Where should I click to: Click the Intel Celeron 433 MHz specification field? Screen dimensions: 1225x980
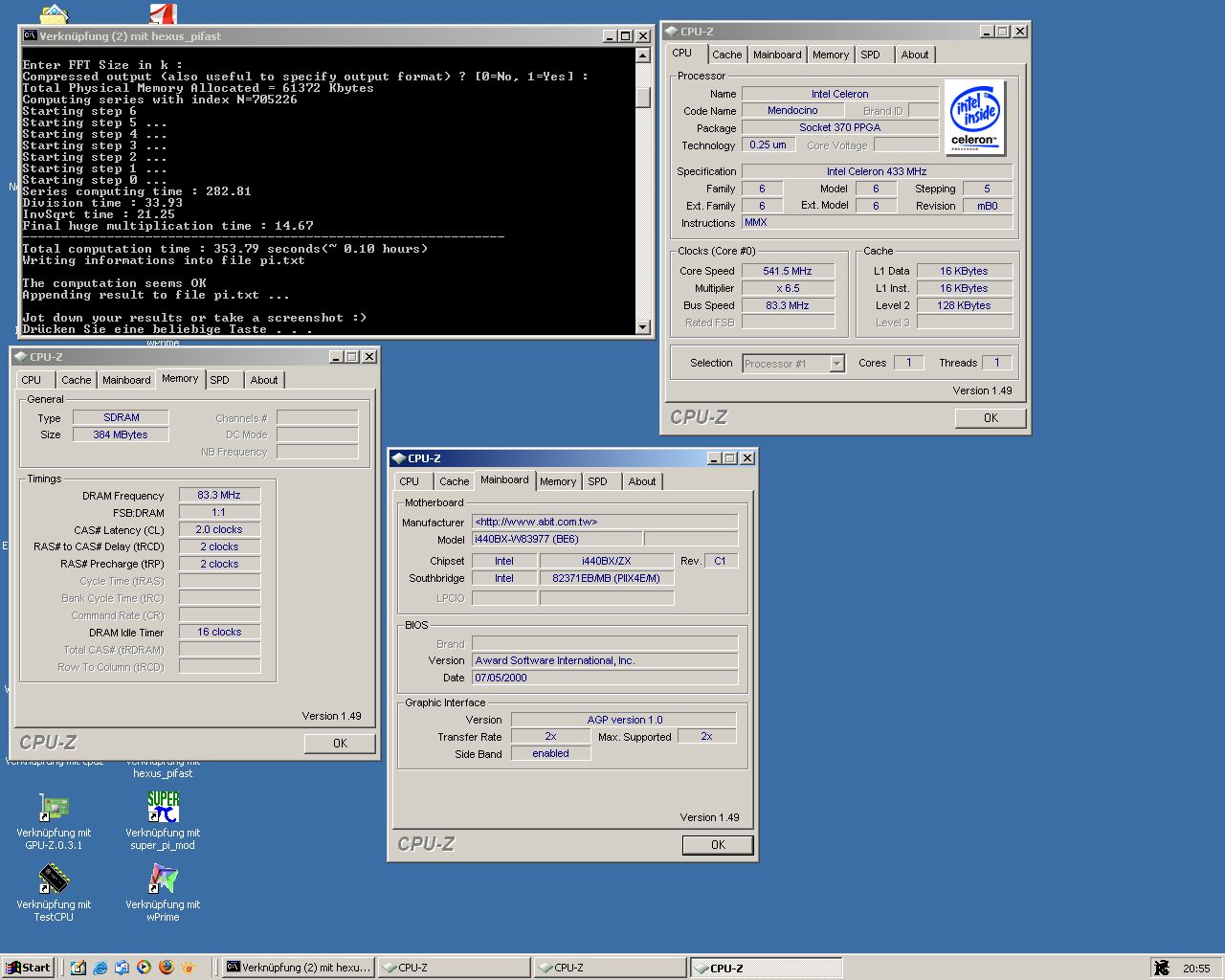877,172
